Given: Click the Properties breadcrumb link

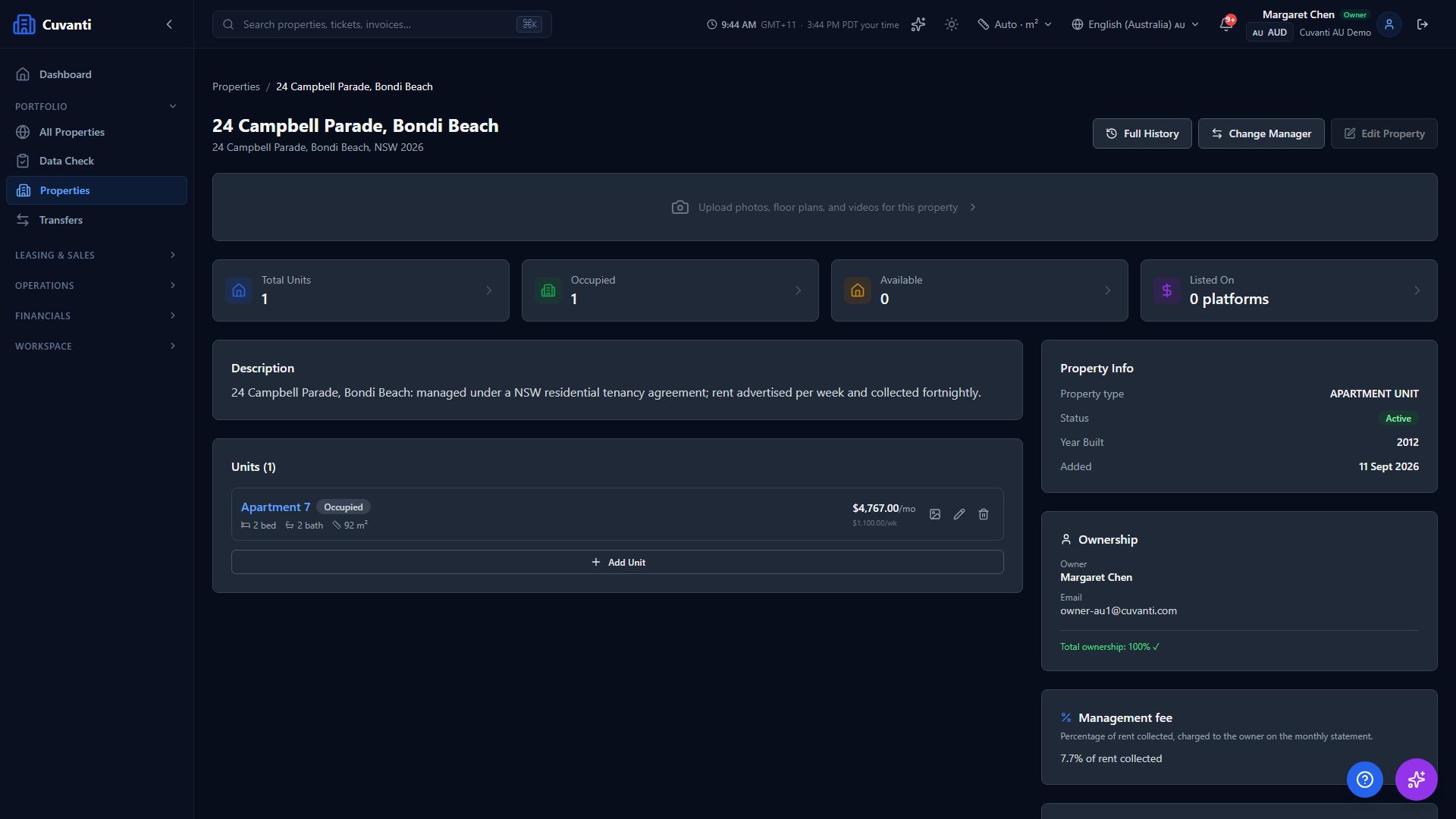Looking at the screenshot, I should click(x=236, y=86).
